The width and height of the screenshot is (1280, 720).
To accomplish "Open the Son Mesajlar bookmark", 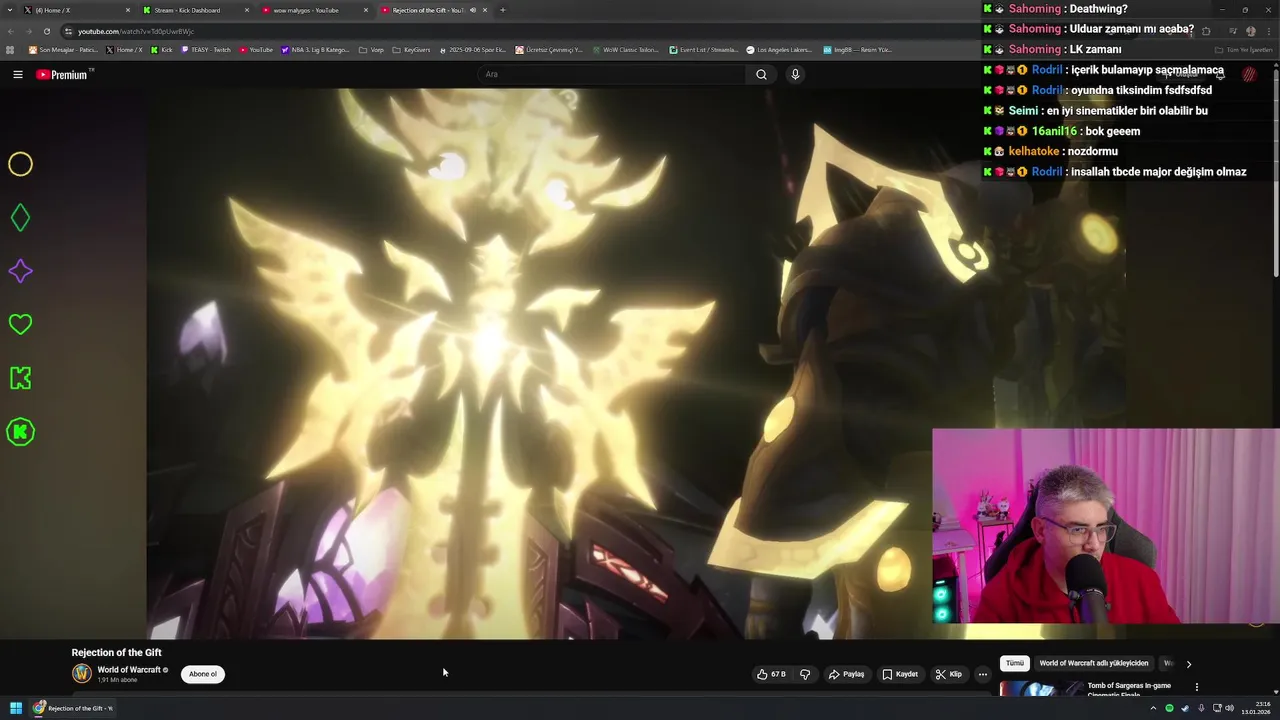I will point(63,49).
